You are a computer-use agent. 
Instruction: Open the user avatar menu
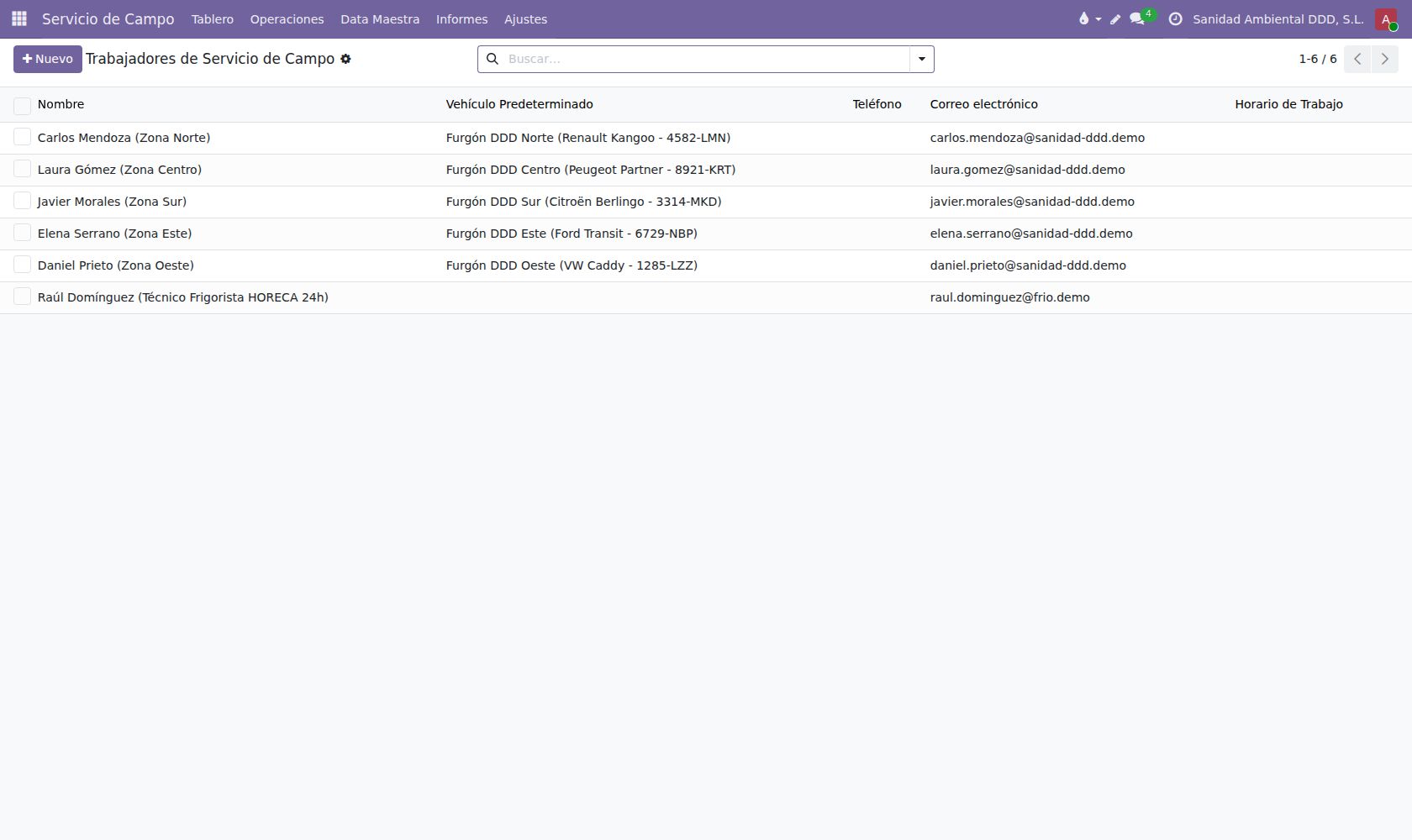1386,18
